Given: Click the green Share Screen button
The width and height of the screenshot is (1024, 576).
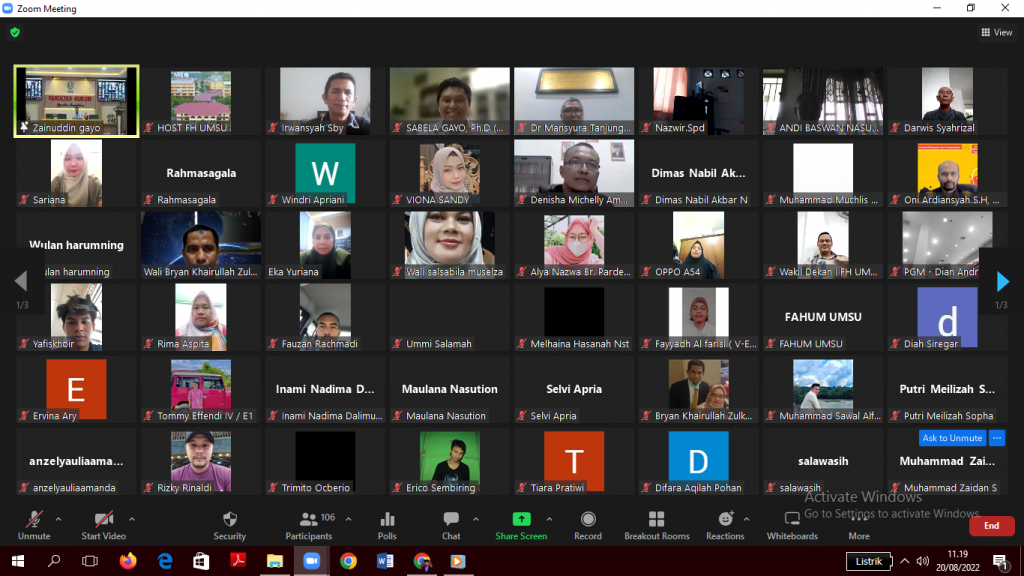Looking at the screenshot, I should tap(521, 524).
